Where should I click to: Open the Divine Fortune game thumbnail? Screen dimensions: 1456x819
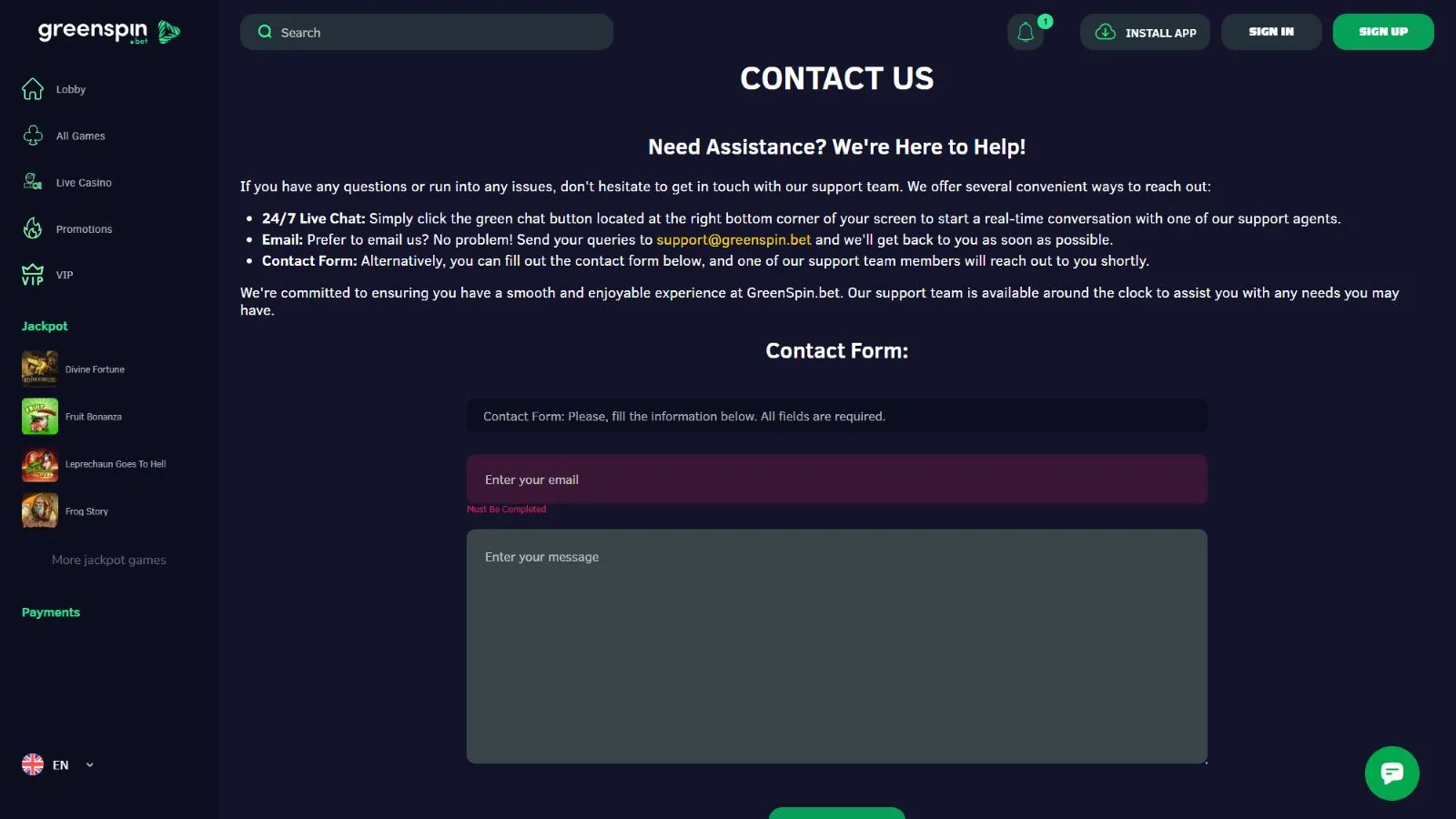pos(40,369)
